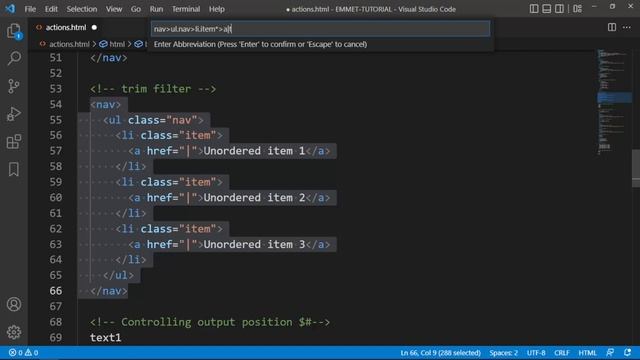Viewport: 640px width, 360px height.
Task: Click 'Unordered item 2' text
Action: 254,198
